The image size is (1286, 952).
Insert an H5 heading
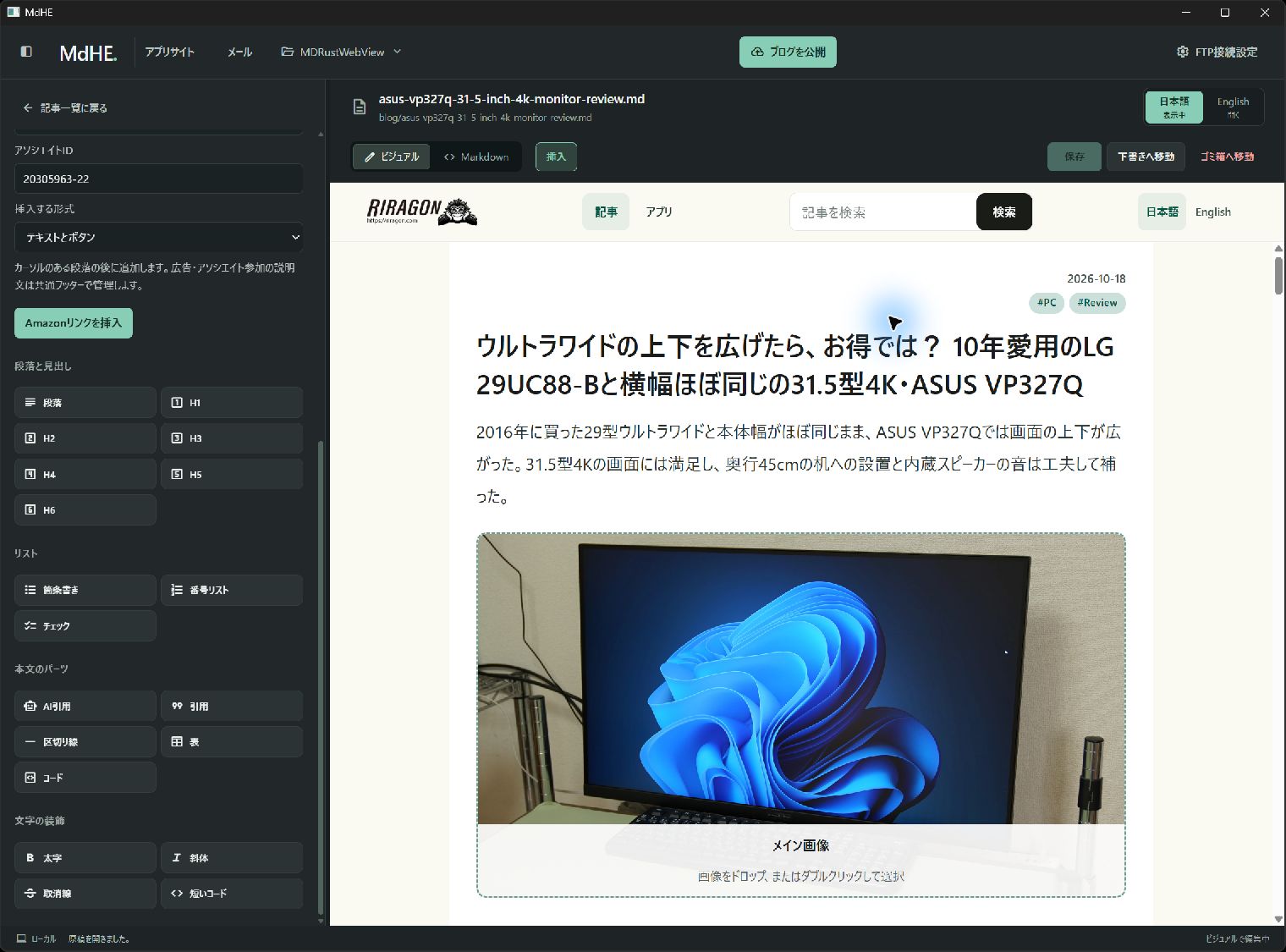tap(232, 475)
